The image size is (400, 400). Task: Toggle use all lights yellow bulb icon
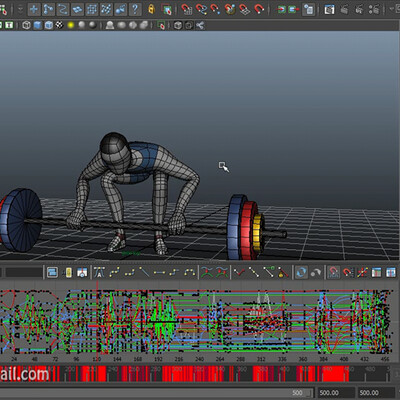pos(71,25)
